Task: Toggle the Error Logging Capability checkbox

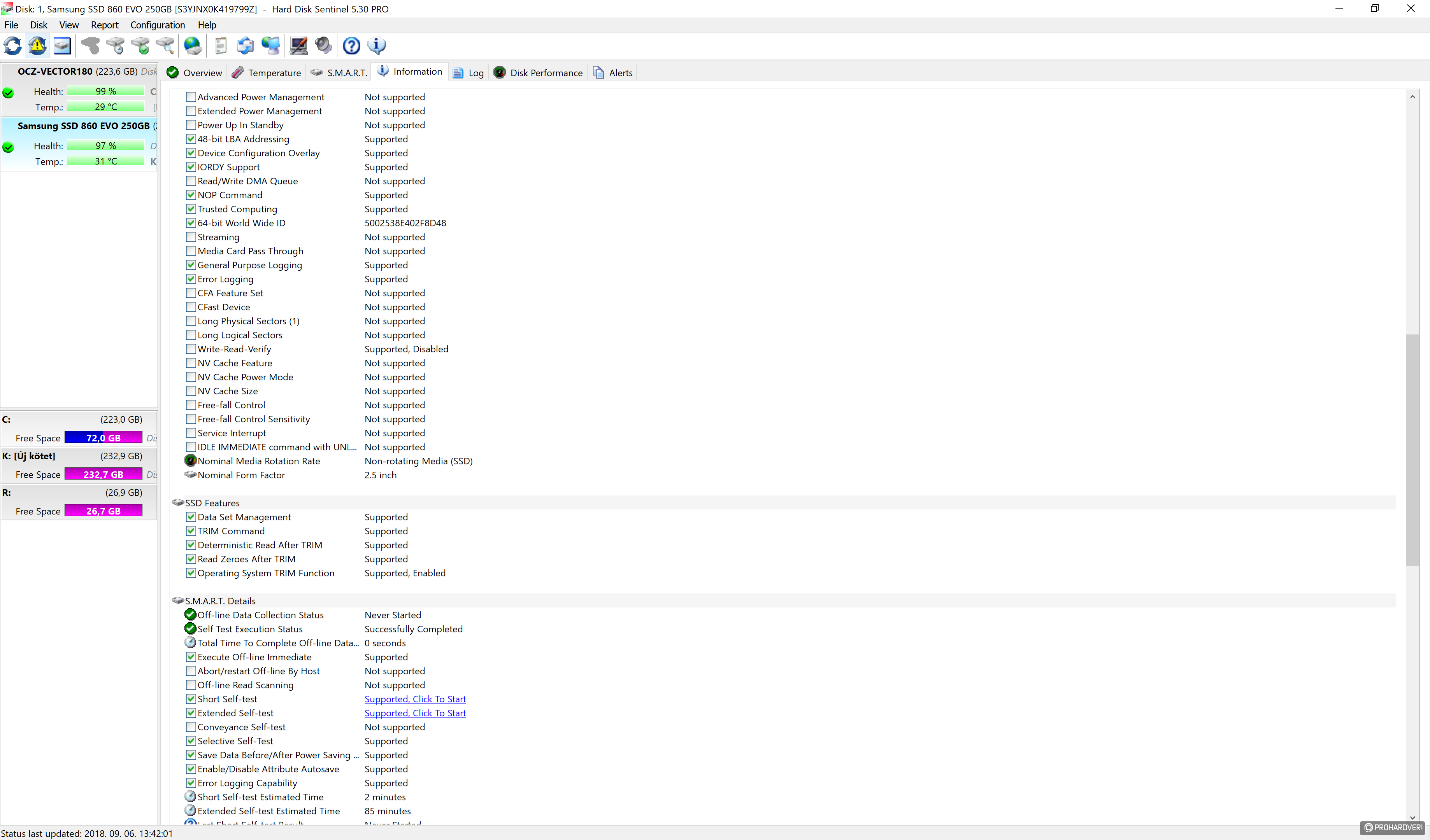Action: (191, 783)
